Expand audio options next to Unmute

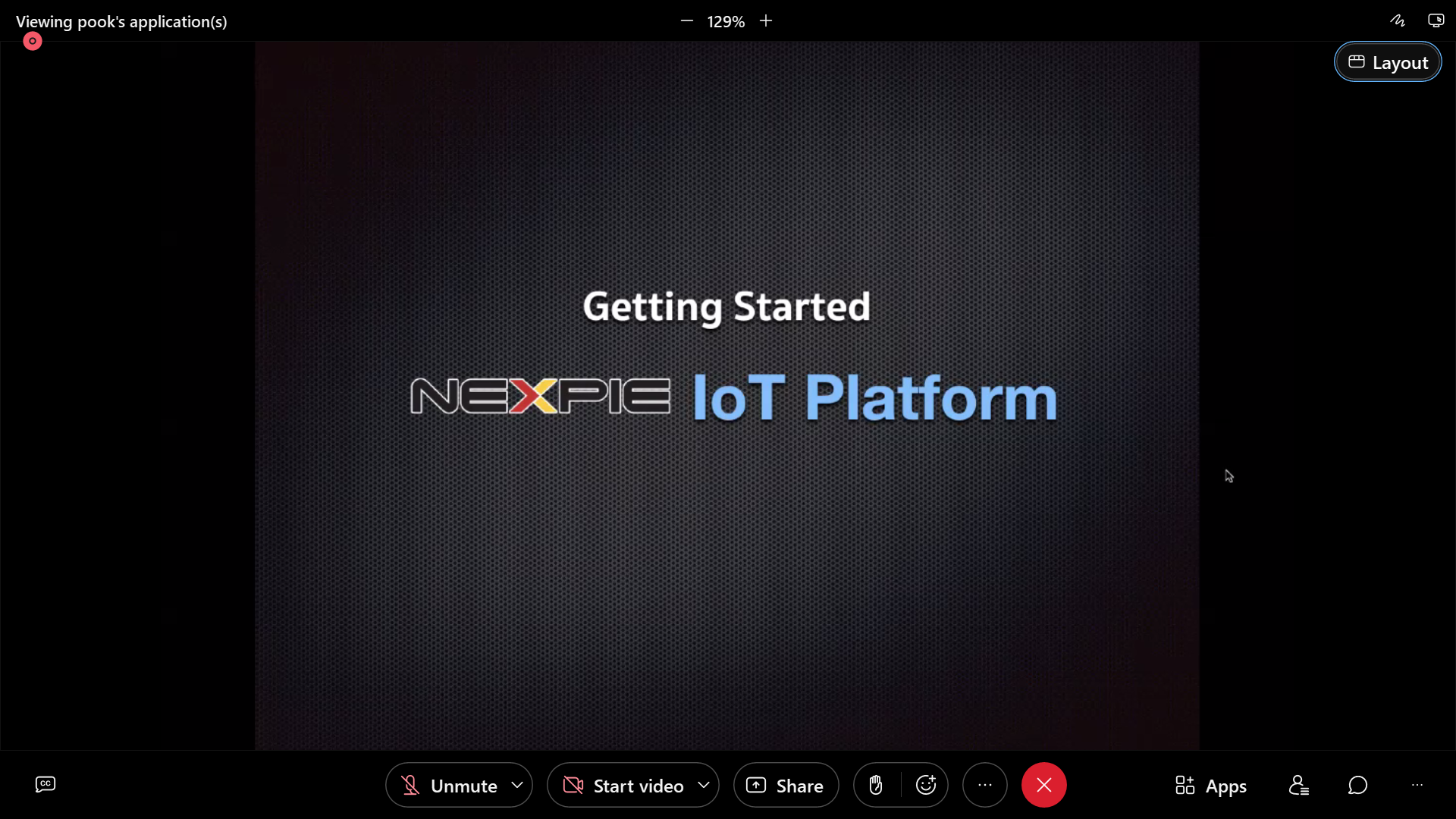point(517,785)
